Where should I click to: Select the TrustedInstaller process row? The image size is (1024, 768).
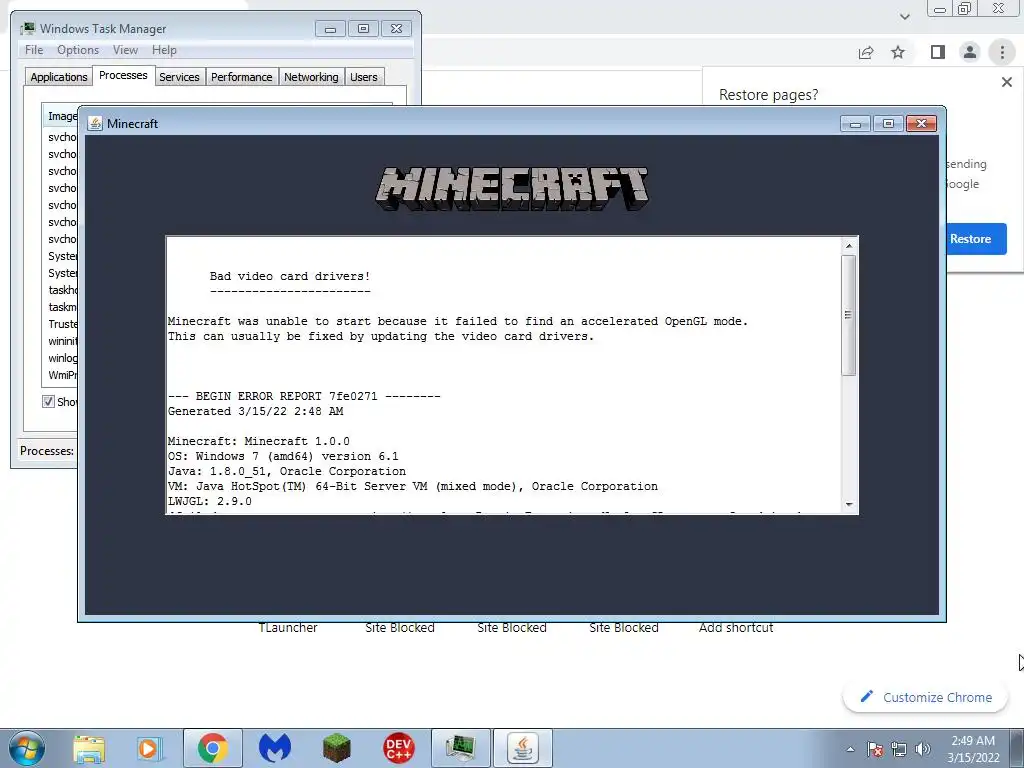(x=60, y=324)
